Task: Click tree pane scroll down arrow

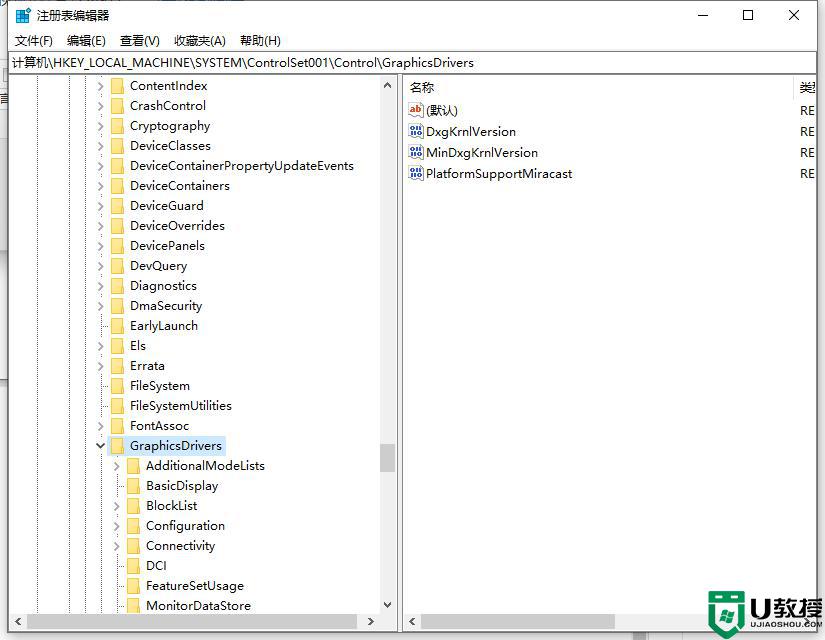Action: (x=388, y=605)
